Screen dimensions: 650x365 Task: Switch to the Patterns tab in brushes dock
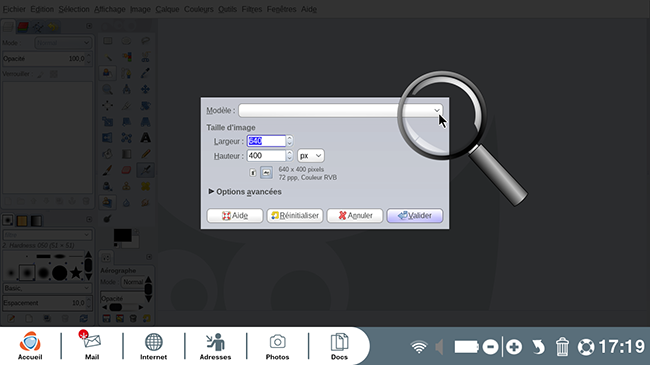[22, 221]
